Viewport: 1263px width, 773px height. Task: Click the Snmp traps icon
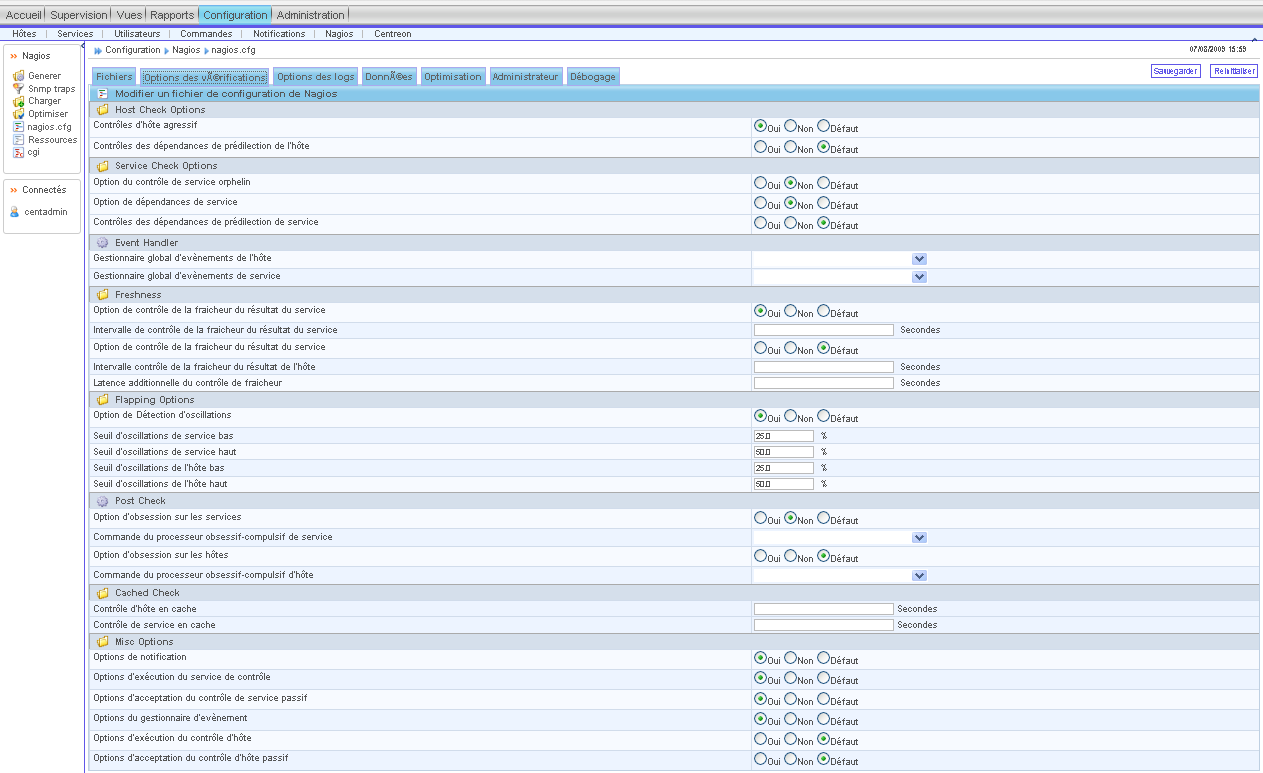point(18,89)
